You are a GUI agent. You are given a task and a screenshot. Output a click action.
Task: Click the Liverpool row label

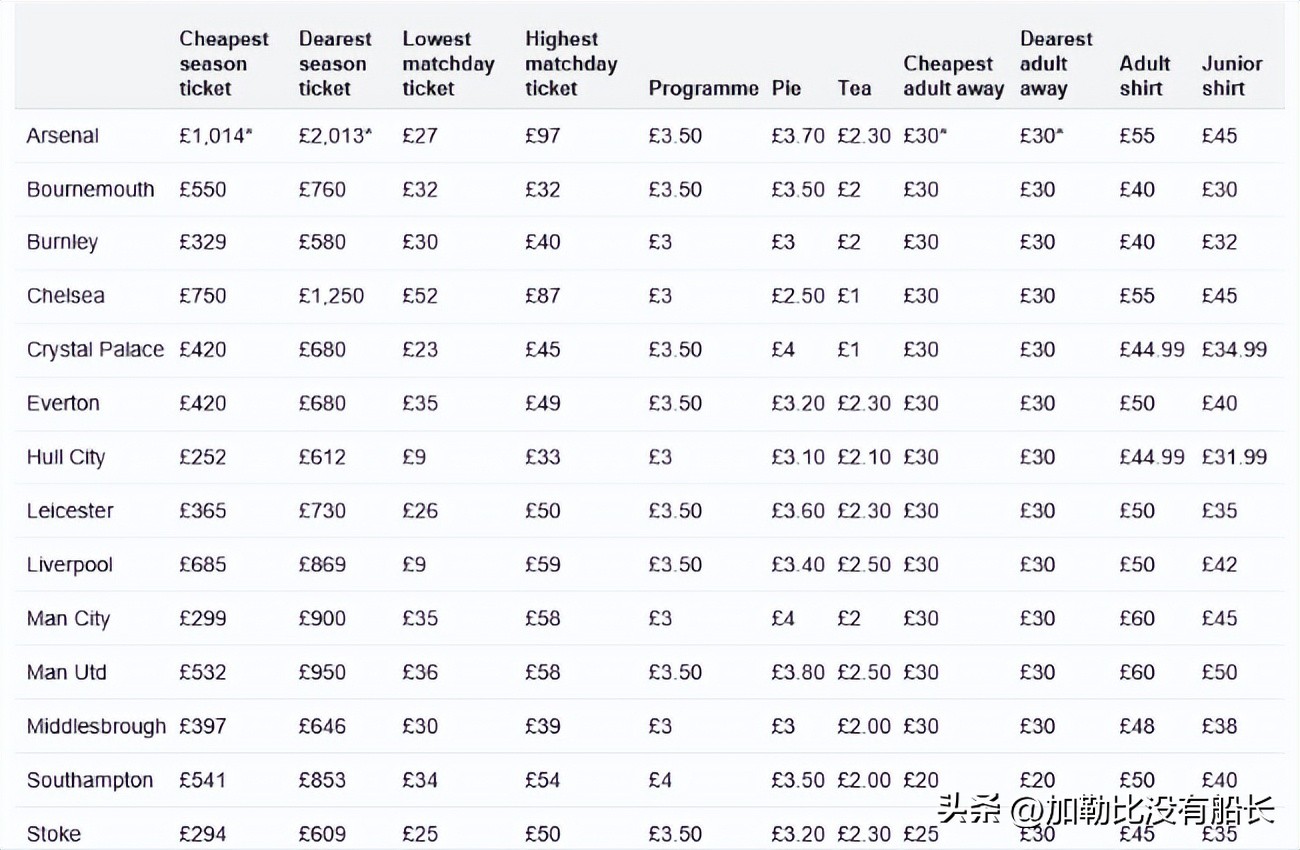(69, 565)
